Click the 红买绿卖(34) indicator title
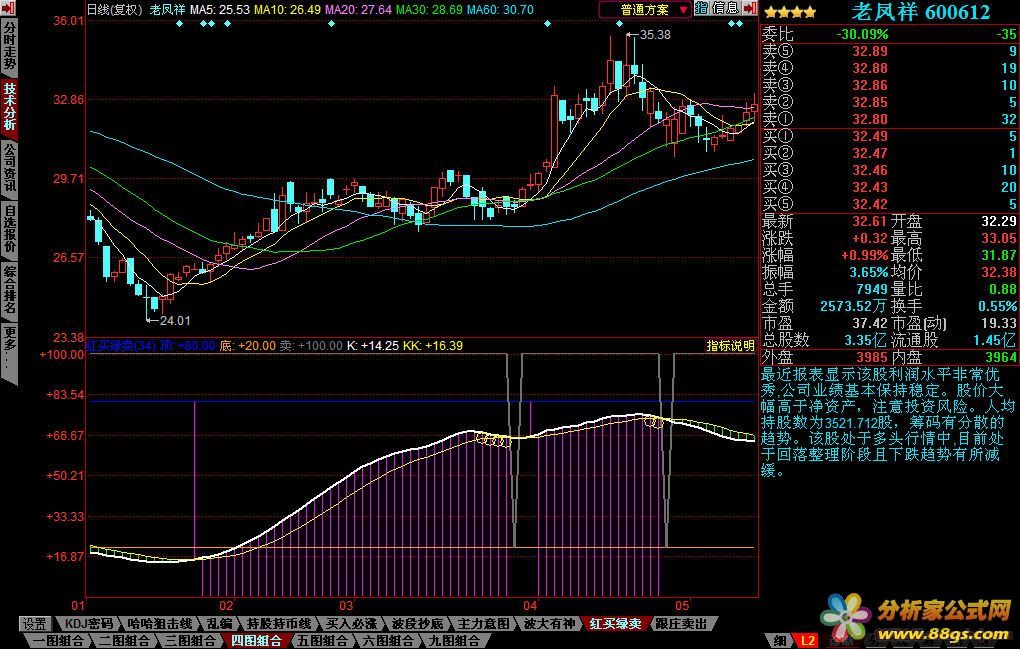Viewport: 1020px width, 649px height. click(122, 345)
